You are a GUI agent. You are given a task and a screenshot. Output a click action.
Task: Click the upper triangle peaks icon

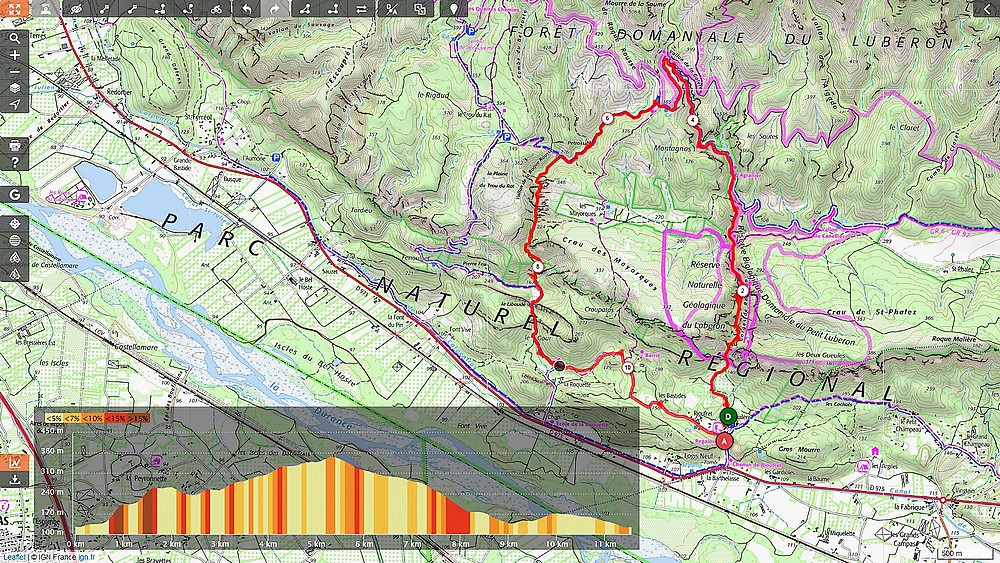pos(14,257)
